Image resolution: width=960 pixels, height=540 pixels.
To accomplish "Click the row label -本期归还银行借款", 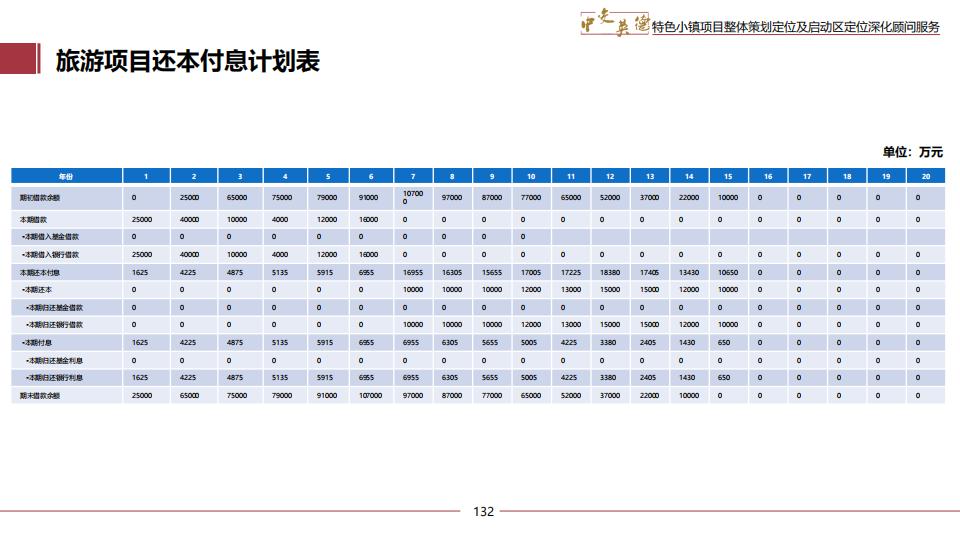I will (54, 324).
